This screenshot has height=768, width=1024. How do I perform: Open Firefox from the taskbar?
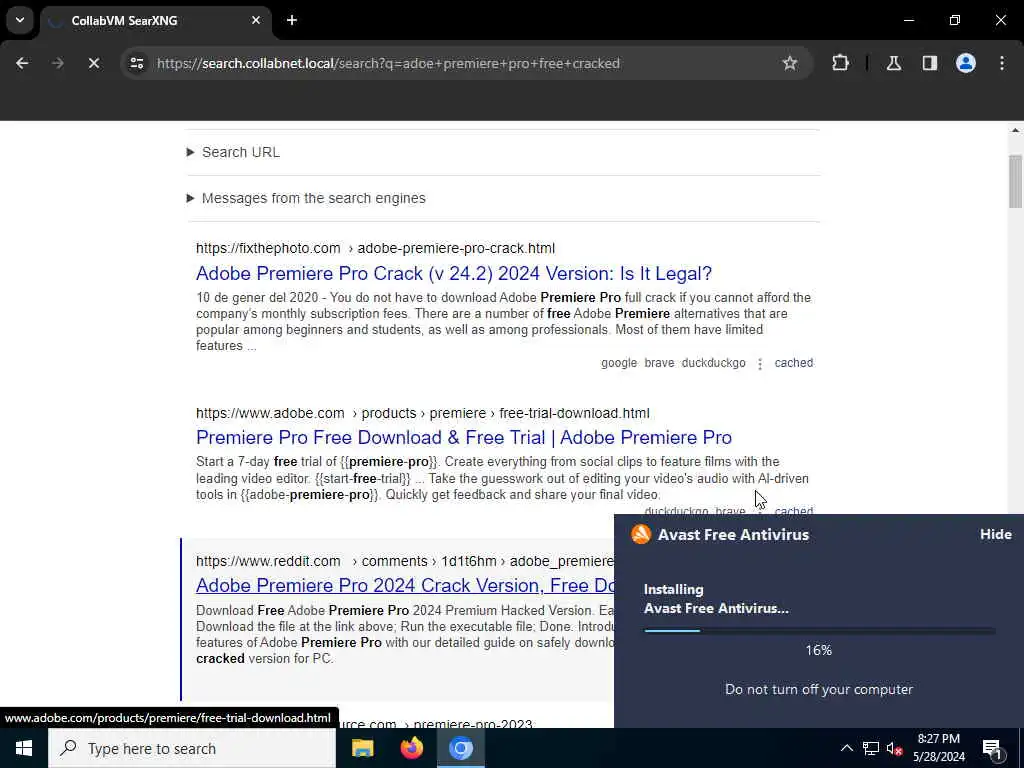coord(411,748)
